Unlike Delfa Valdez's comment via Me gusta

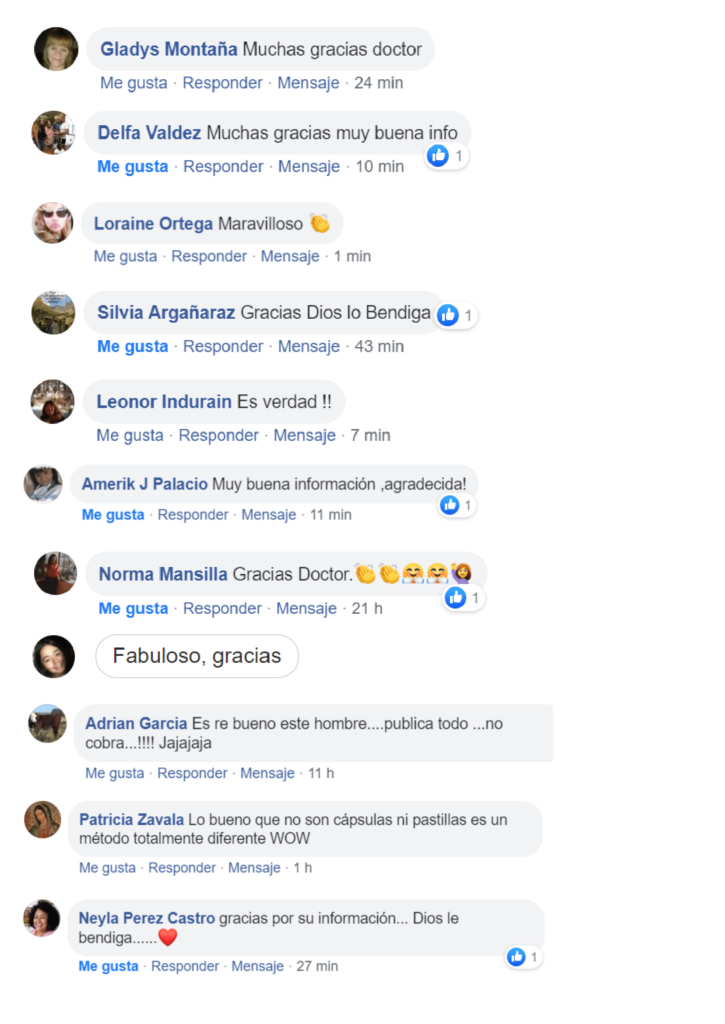click(133, 167)
